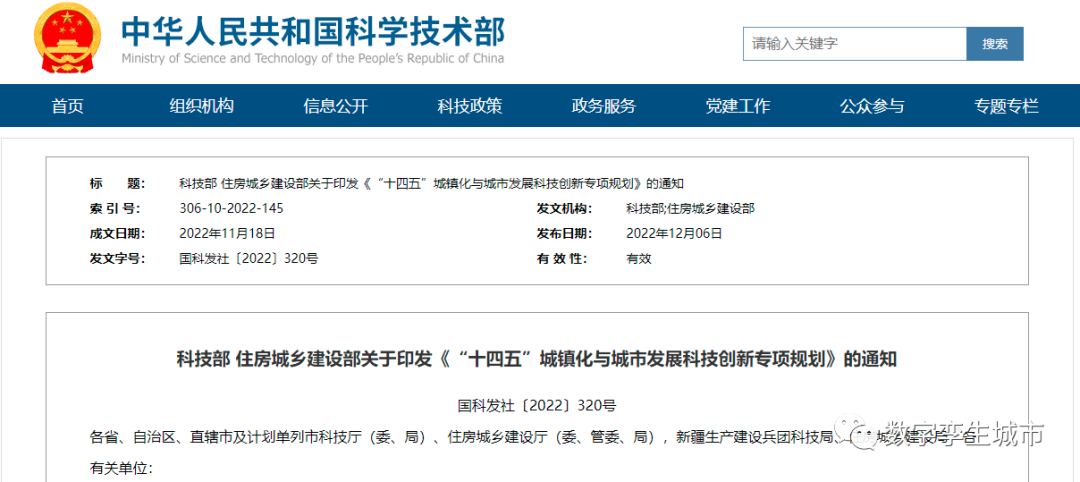Open the 党建工作 menu item
Screen dimensions: 1080x482
point(738,106)
